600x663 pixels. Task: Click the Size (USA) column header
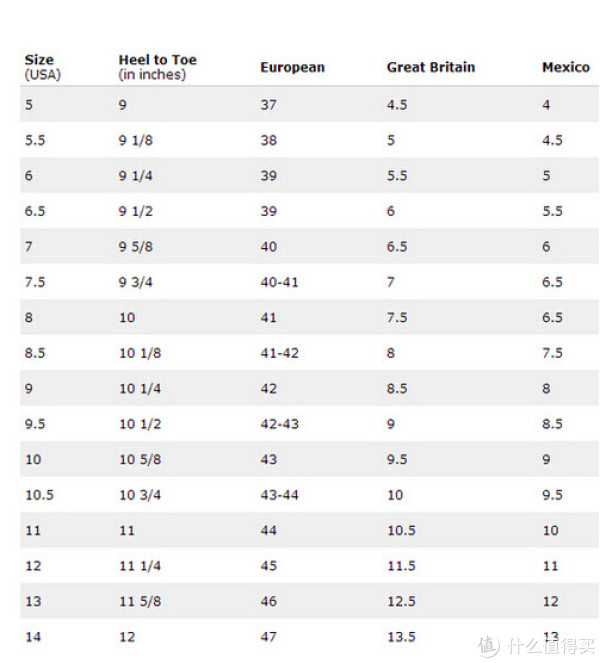click(x=43, y=67)
